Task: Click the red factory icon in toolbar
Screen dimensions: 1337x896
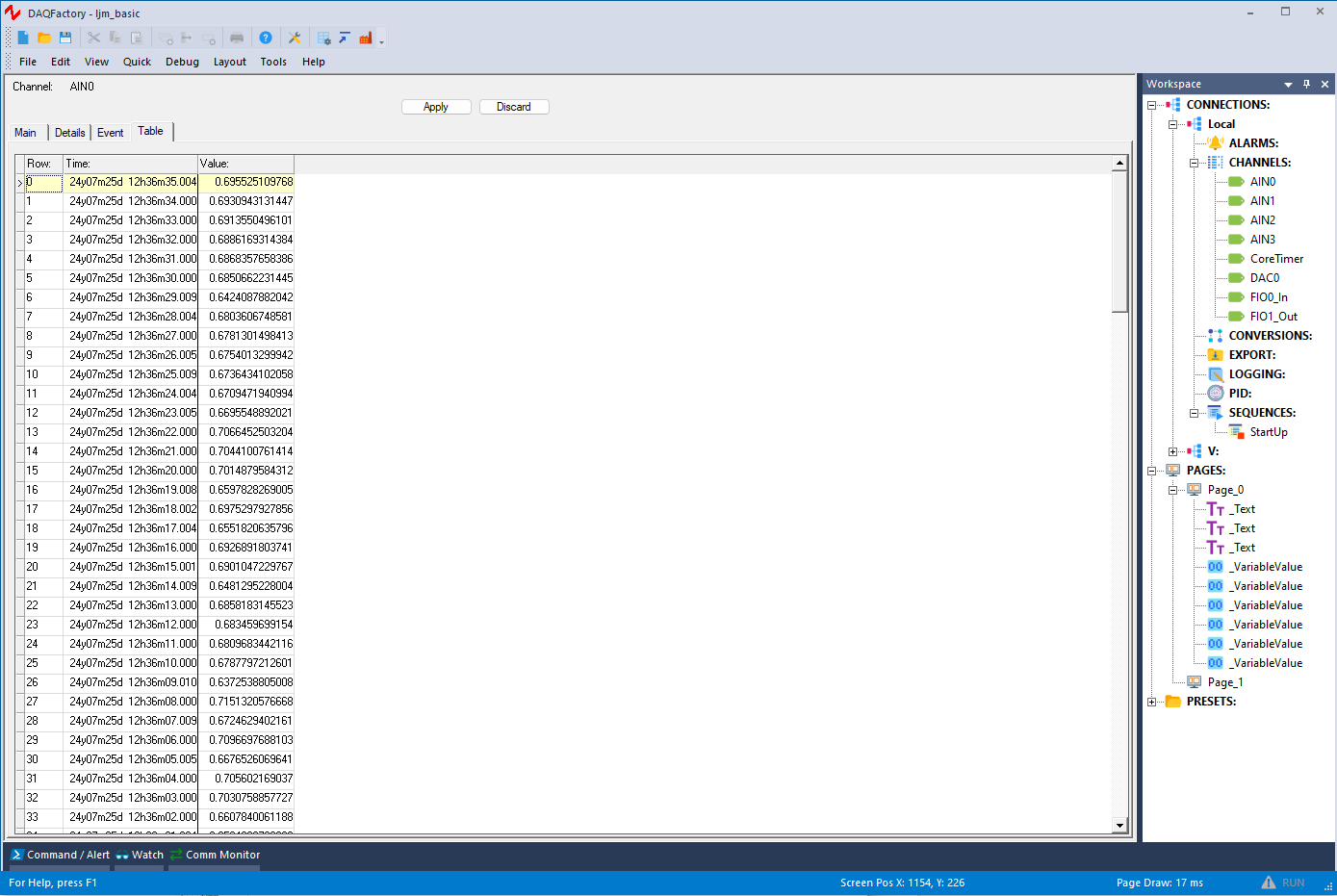Action: 366,38
